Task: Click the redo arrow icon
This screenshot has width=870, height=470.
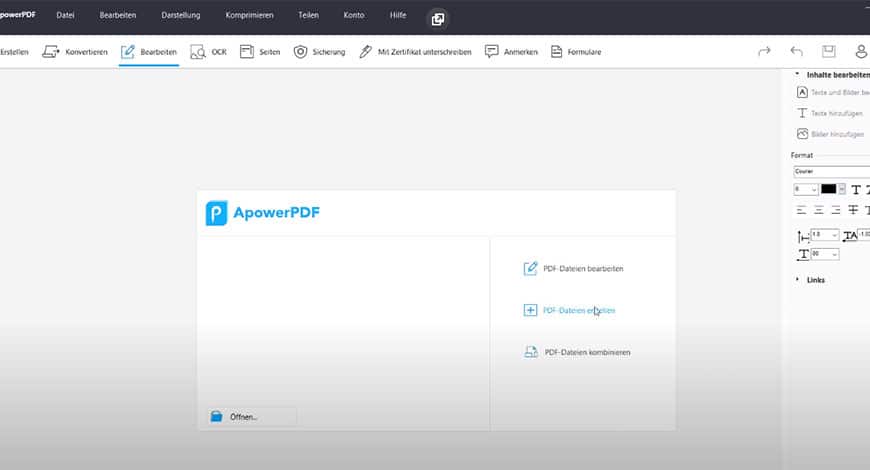Action: (x=764, y=52)
